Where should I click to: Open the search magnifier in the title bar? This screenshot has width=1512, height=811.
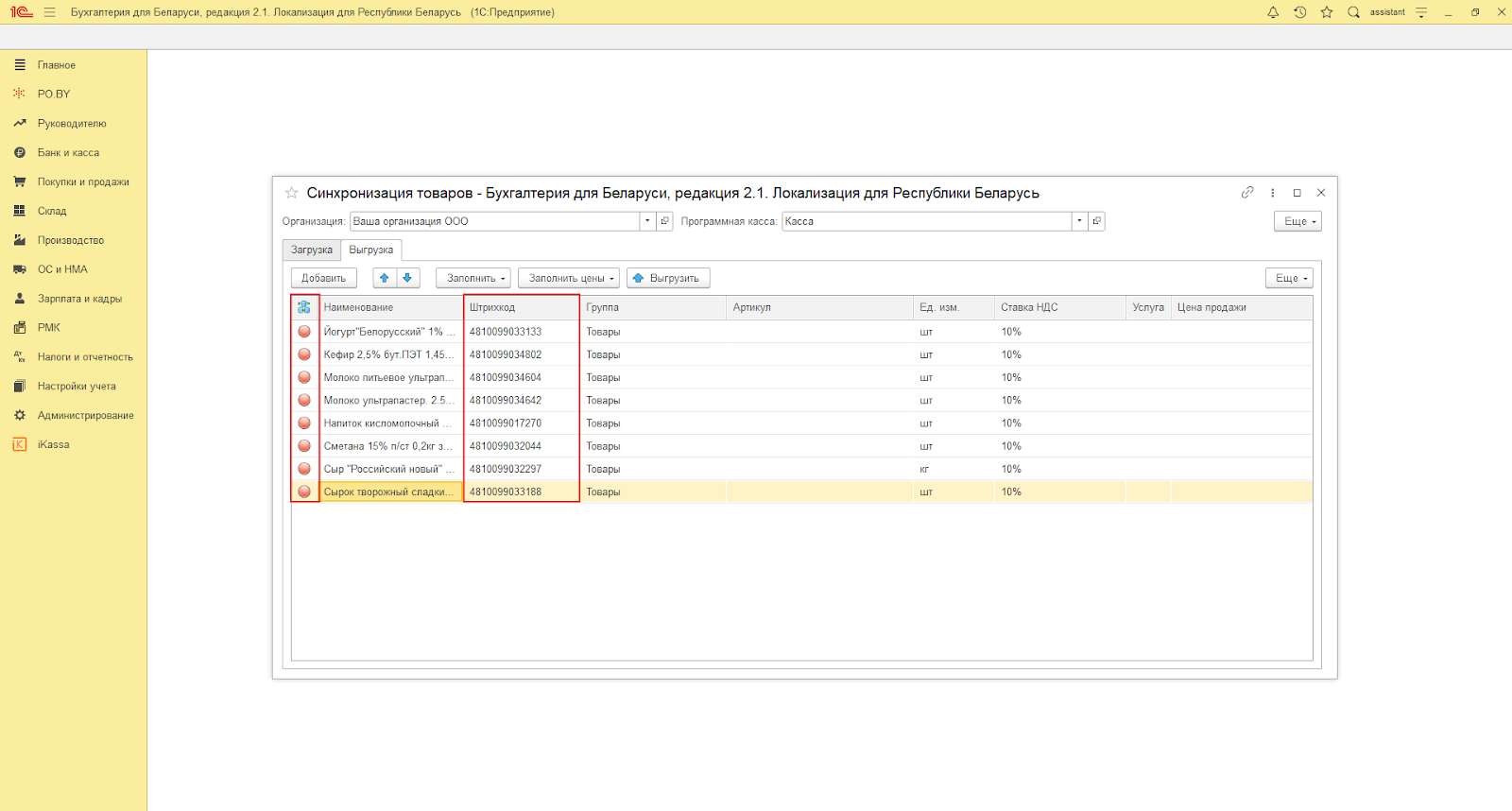click(1353, 12)
